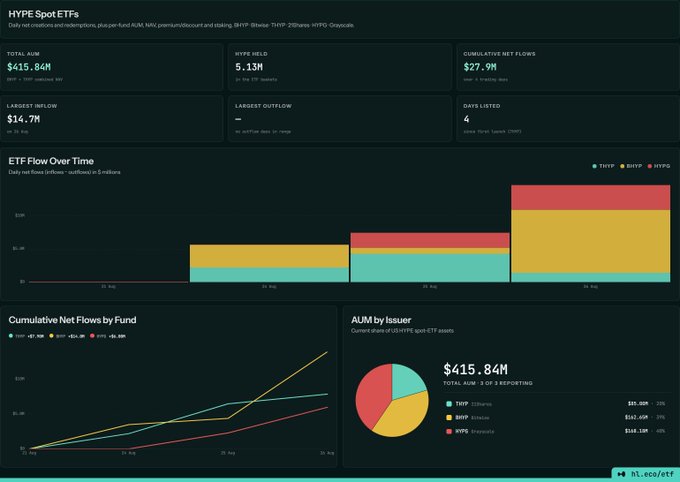Click the dash value under Largest Outflow

click(238, 119)
